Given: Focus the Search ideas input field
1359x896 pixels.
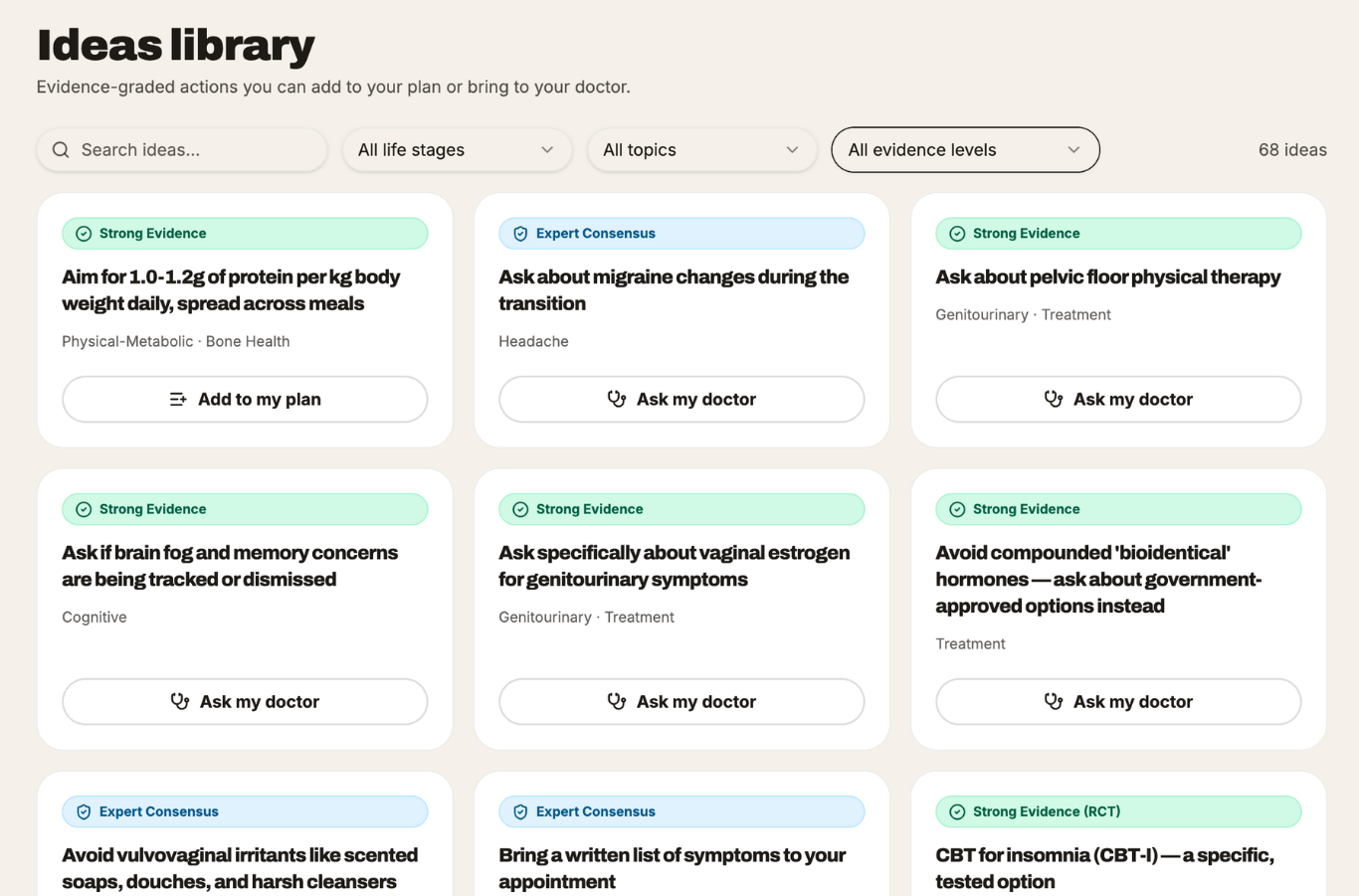Looking at the screenshot, I should [x=182, y=150].
